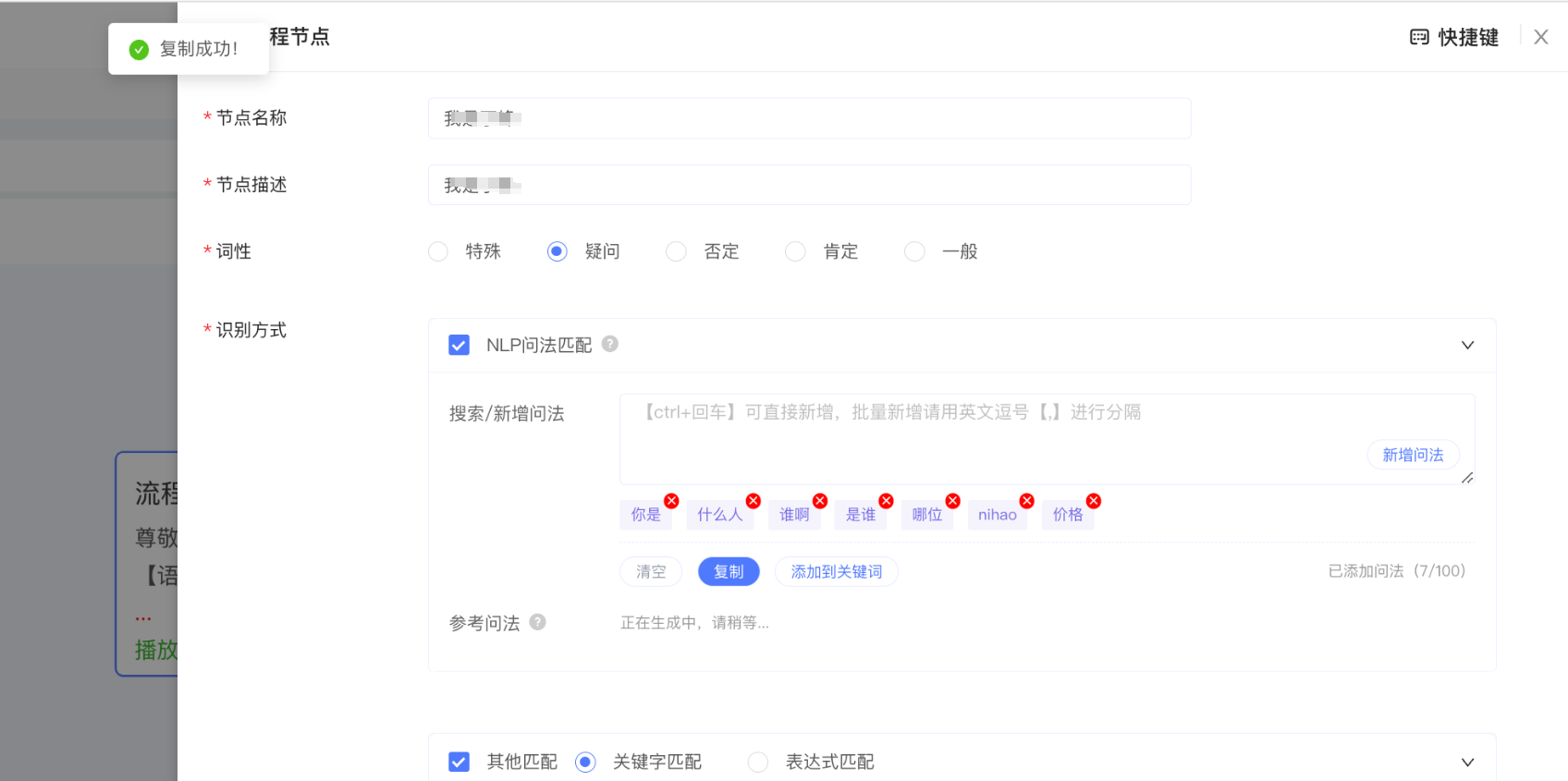This screenshot has width=1568, height=781.
Task: Click the 新增问法 button
Action: tap(1413, 455)
